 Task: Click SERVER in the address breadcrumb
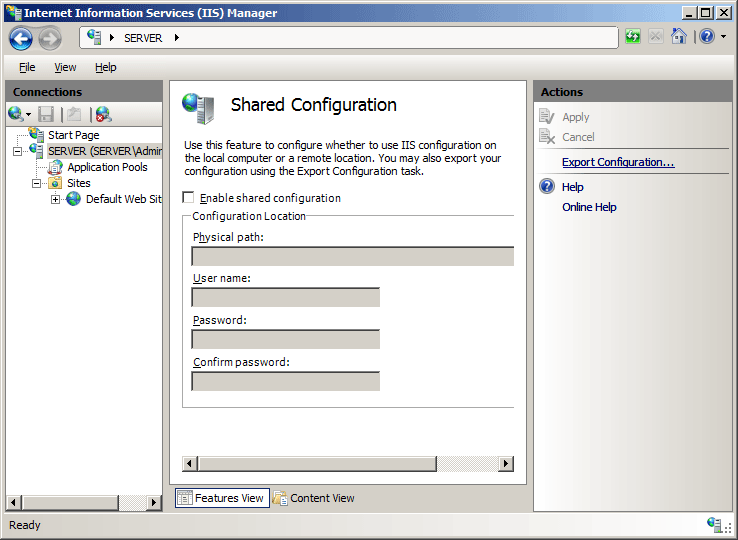(x=143, y=38)
